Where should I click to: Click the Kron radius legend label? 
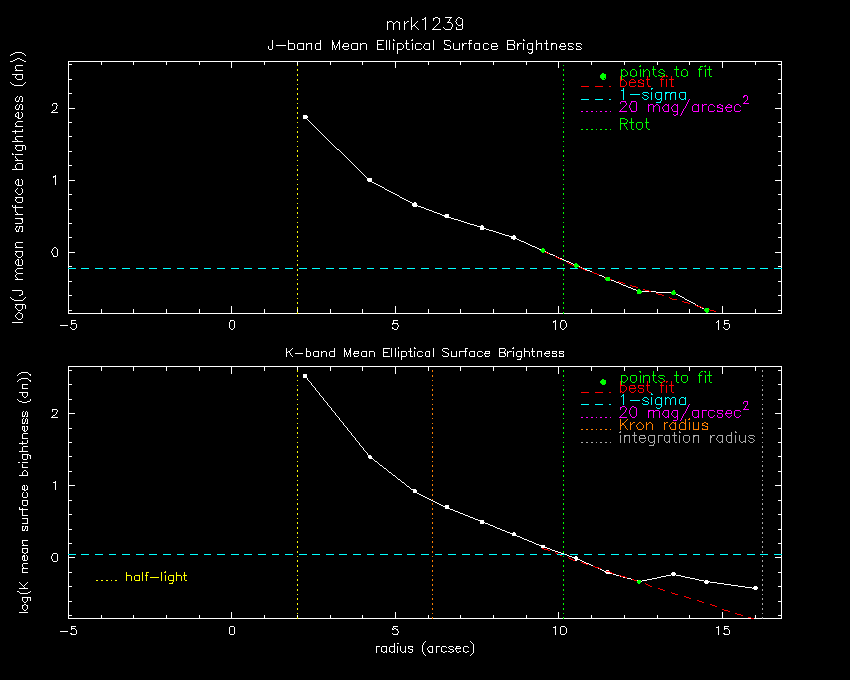pyautogui.click(x=664, y=425)
